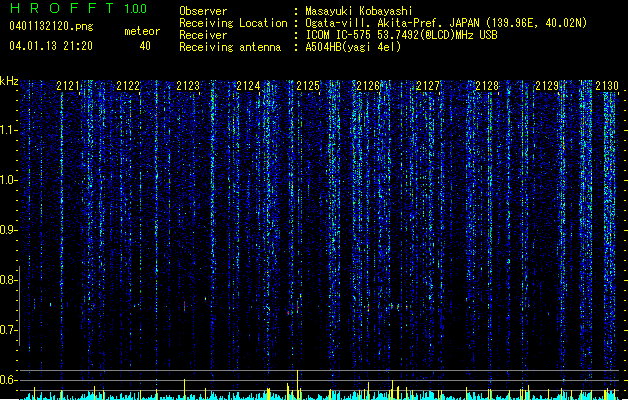Screen dimensions: 629x400
Task: Click location Ogata-vill. Akita-Pref. JAPAN coordinates
Action: (446, 23)
